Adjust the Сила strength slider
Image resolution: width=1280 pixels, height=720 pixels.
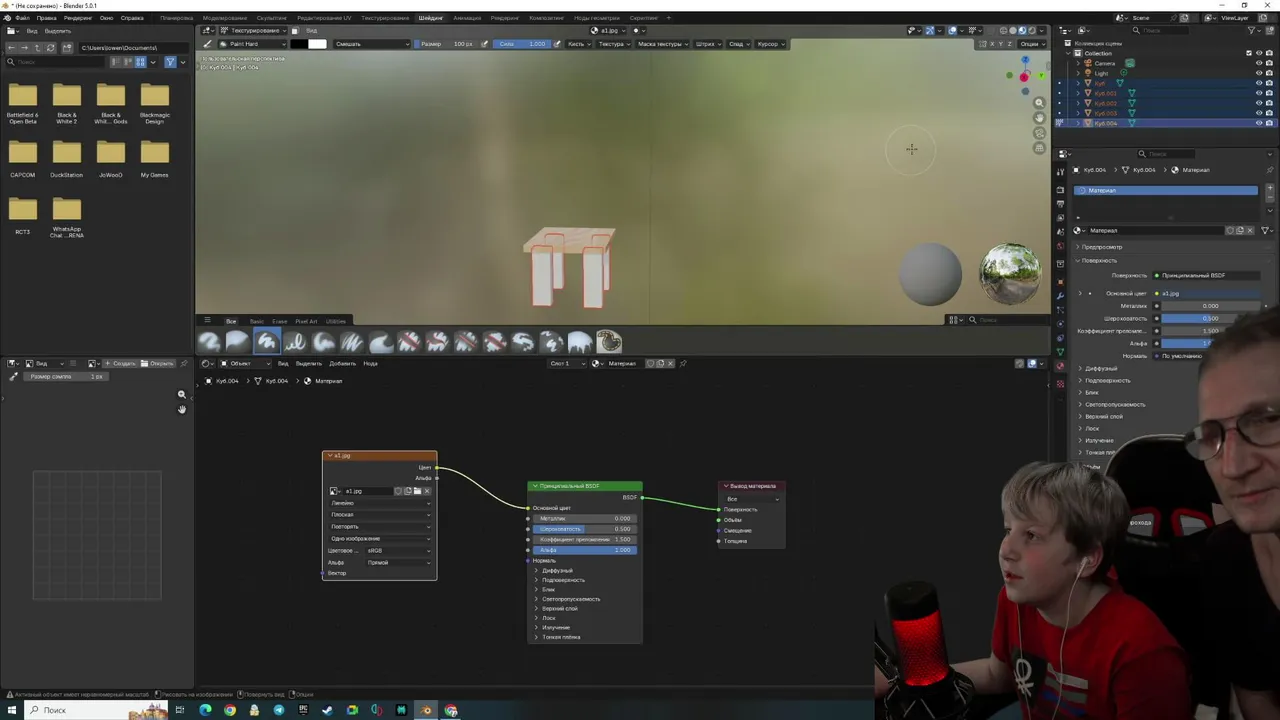524,44
